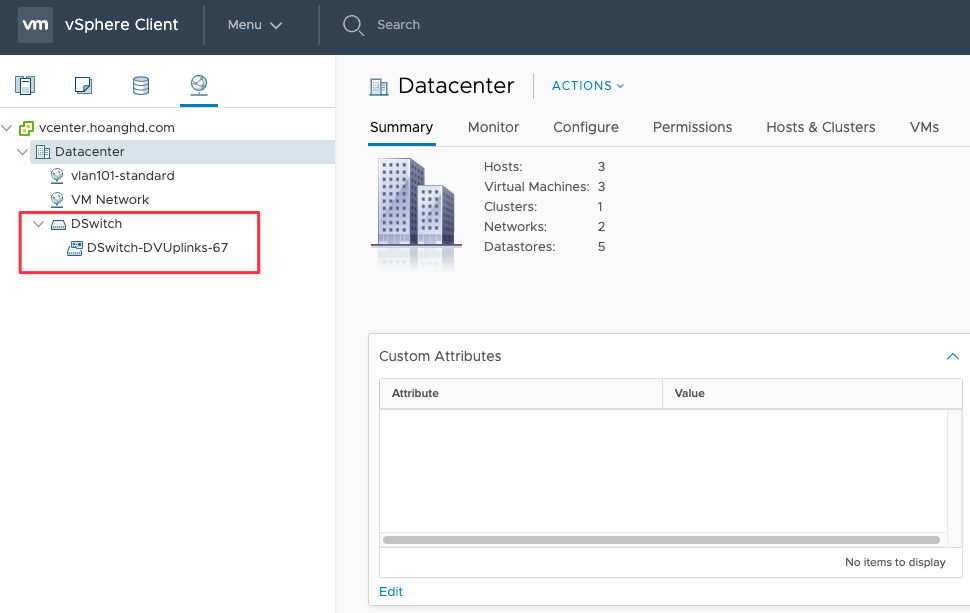
Task: Click the 'Hosts:' summary label
Action: 503,167
